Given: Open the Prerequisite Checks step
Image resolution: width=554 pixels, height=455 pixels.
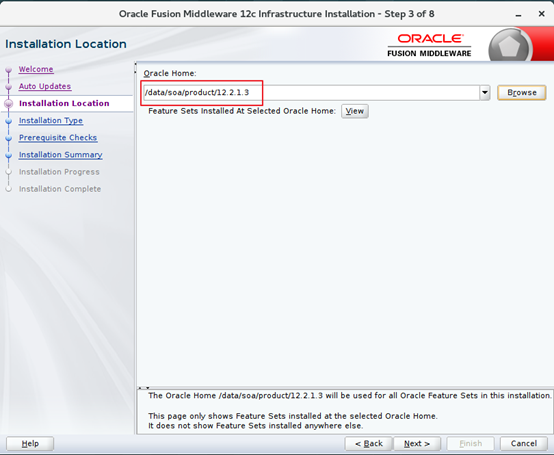Looking at the screenshot, I should tap(58, 137).
